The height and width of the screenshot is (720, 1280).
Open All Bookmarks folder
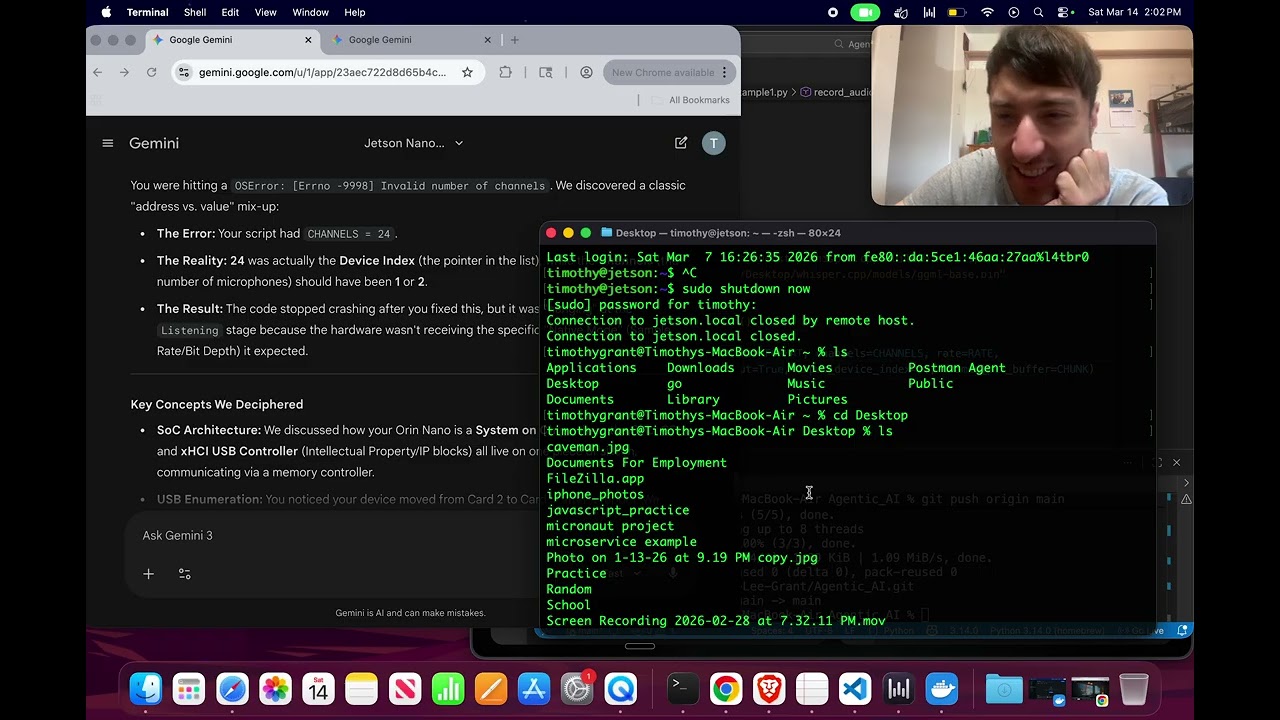click(x=690, y=100)
